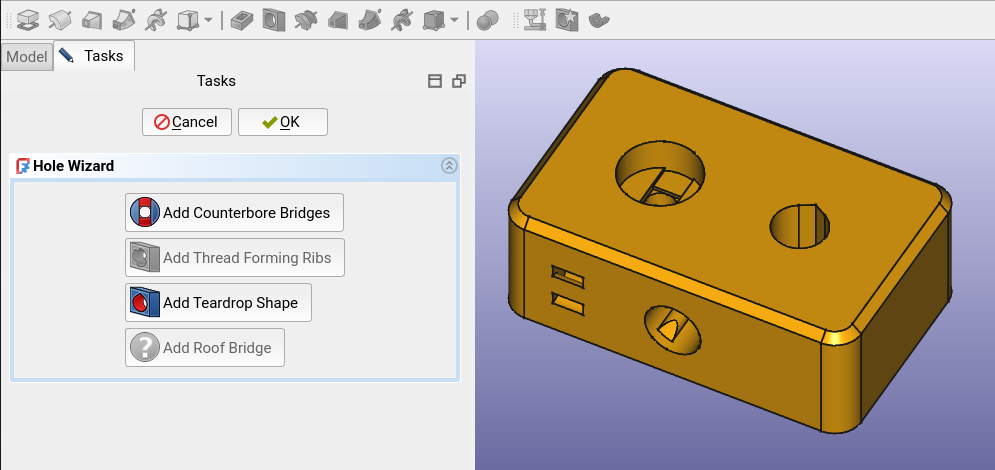This screenshot has width=995, height=470.
Task: Float the Tasks panel with the overlapping-windows icon
Action: coord(459,81)
